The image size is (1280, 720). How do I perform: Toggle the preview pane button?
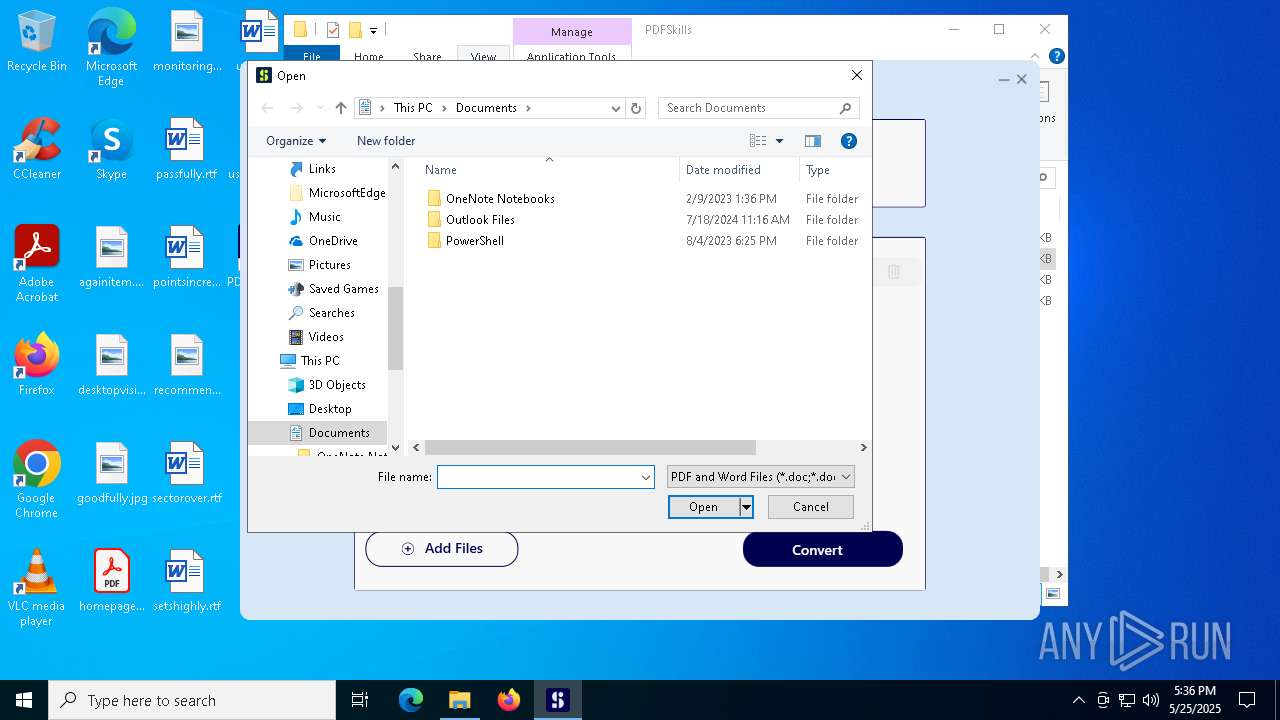click(813, 141)
